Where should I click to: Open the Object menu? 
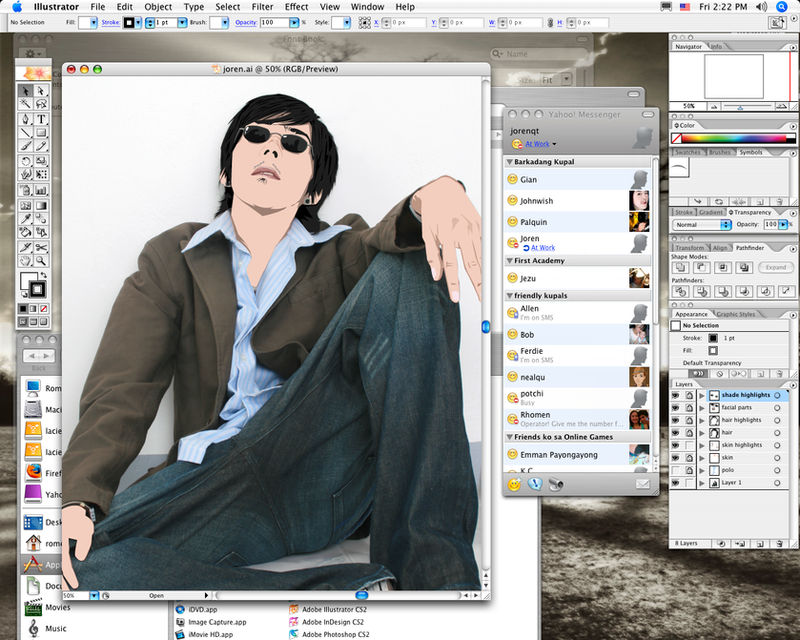click(158, 7)
